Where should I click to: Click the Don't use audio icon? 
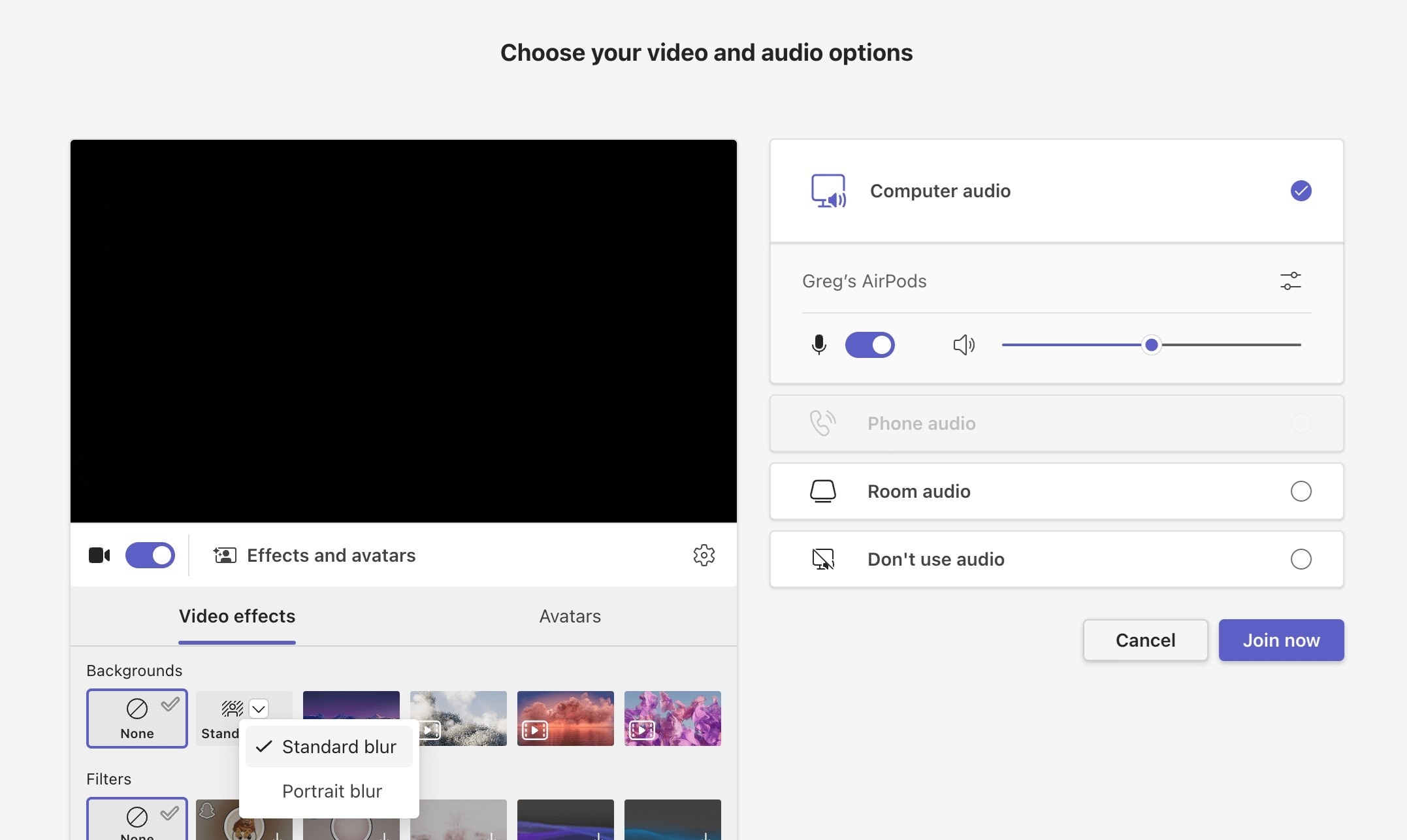(821, 558)
